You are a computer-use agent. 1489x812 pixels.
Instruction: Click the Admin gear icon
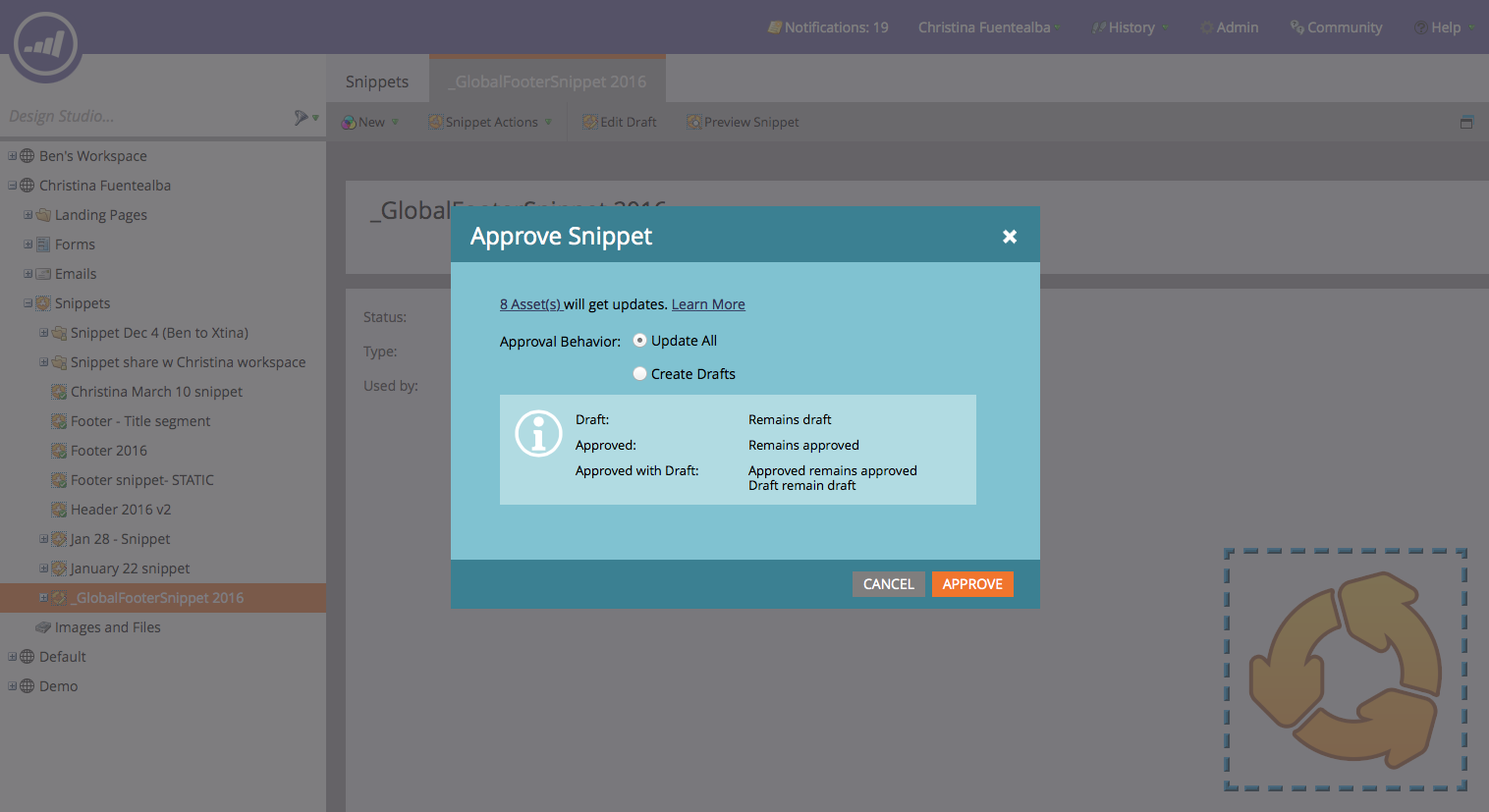click(1206, 27)
